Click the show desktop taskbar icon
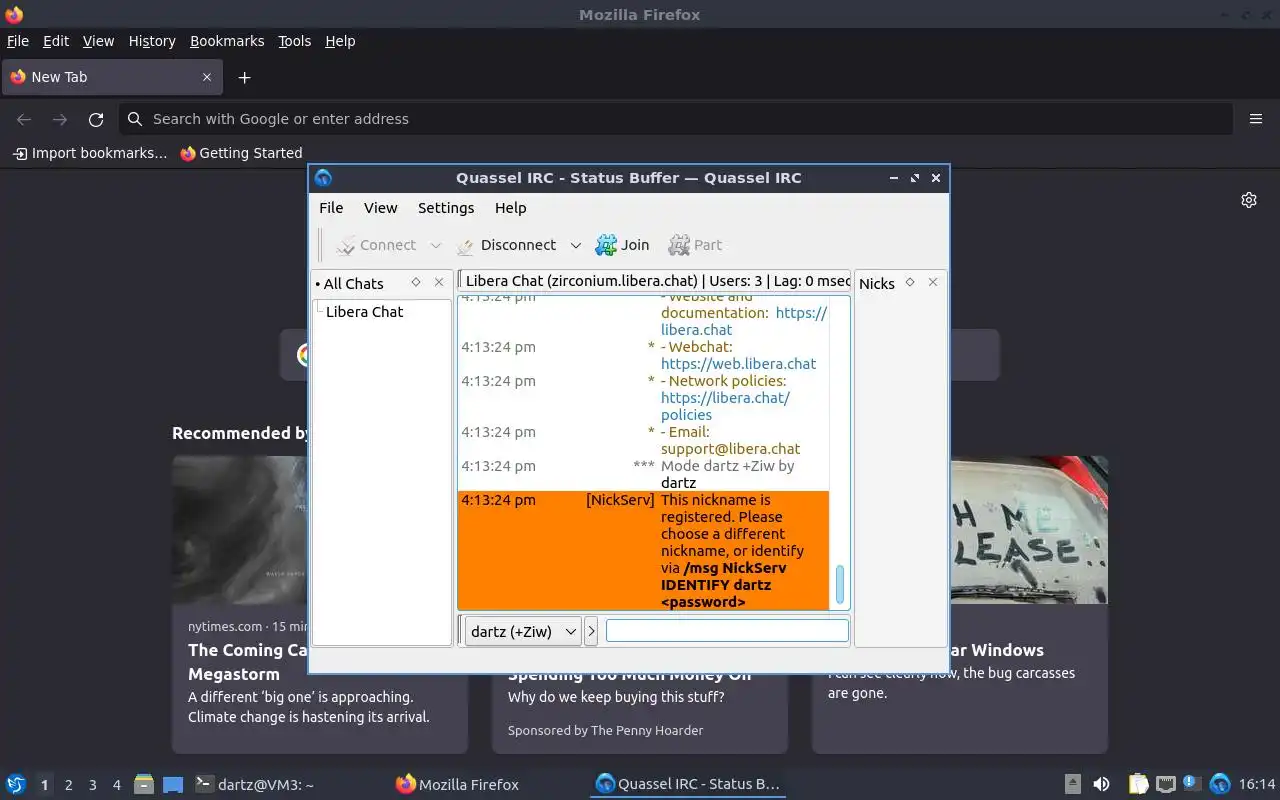The height and width of the screenshot is (800, 1280). coord(173,784)
